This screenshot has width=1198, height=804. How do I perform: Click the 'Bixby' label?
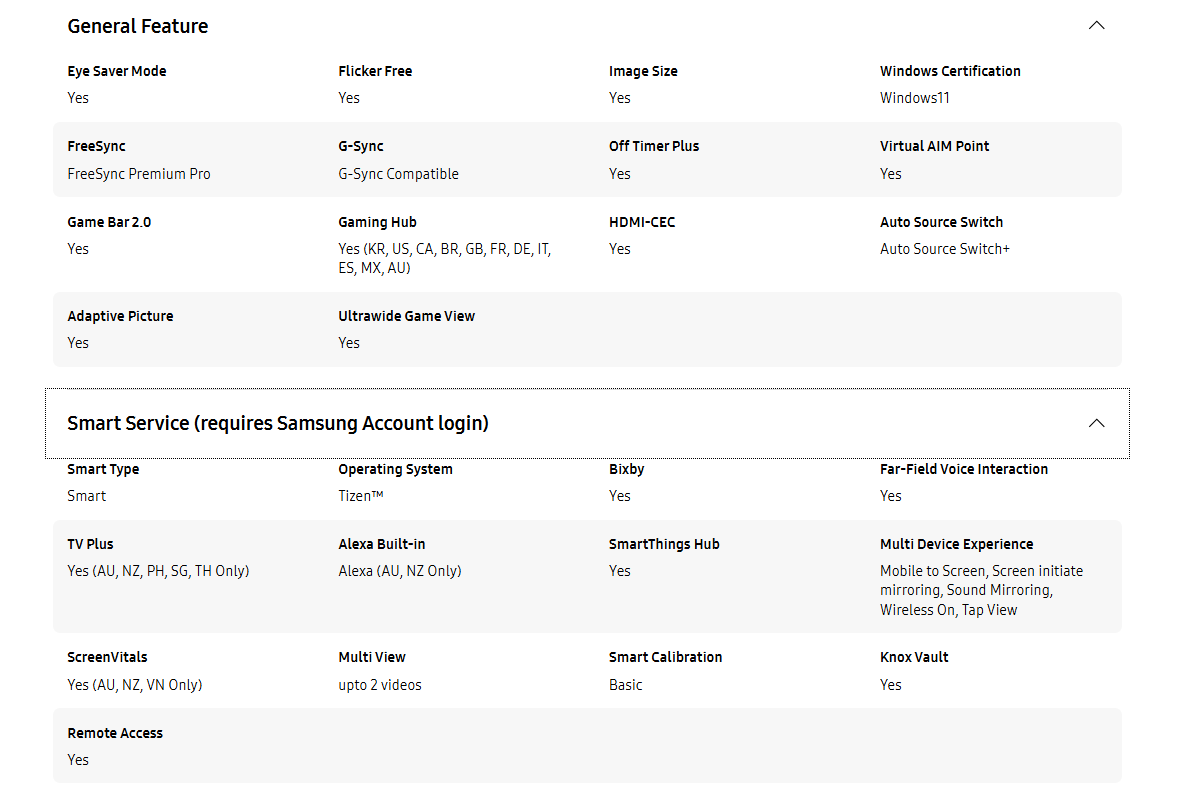(627, 469)
